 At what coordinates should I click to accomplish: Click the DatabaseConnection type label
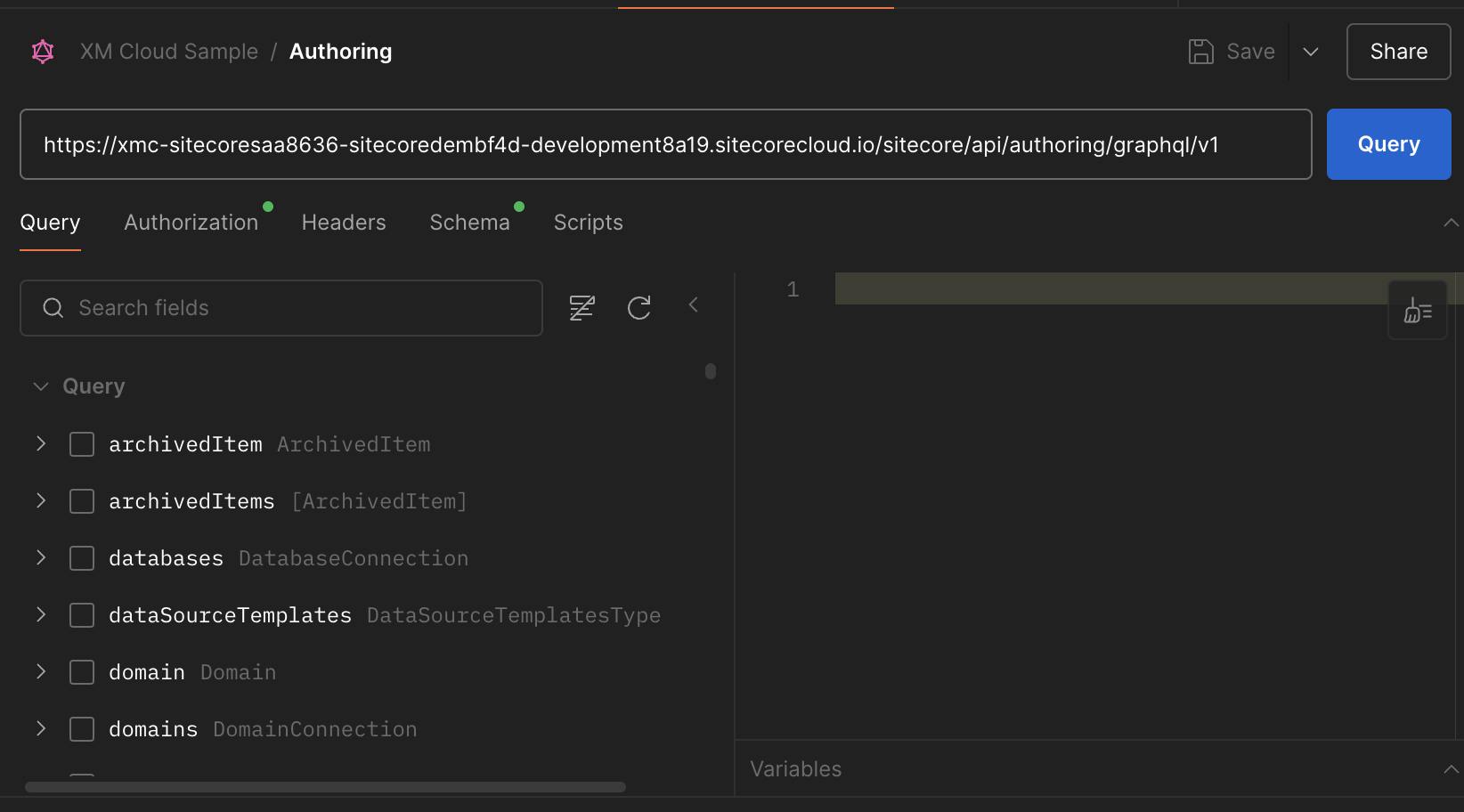pyautogui.click(x=354, y=558)
